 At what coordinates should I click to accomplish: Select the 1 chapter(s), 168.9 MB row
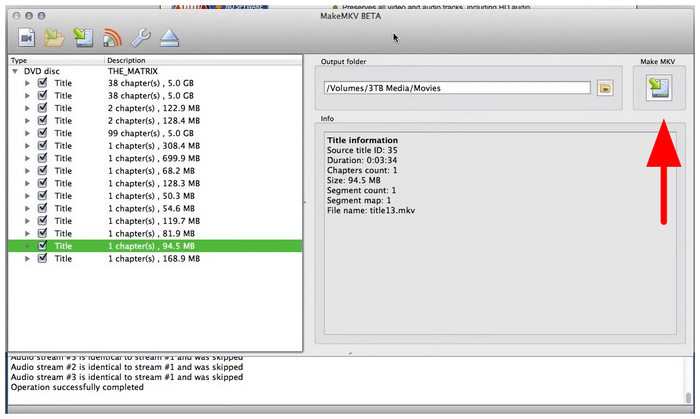point(155,259)
